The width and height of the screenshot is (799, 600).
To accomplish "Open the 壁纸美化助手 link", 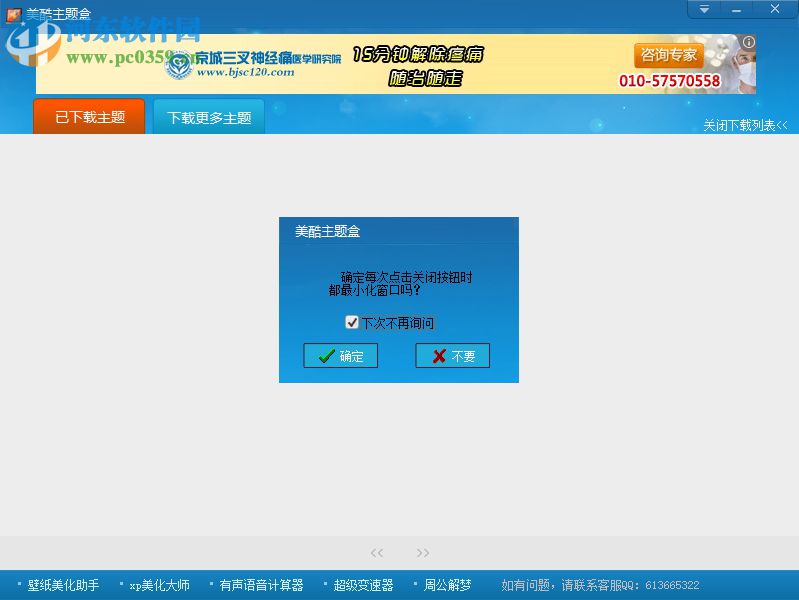I will click(x=63, y=585).
